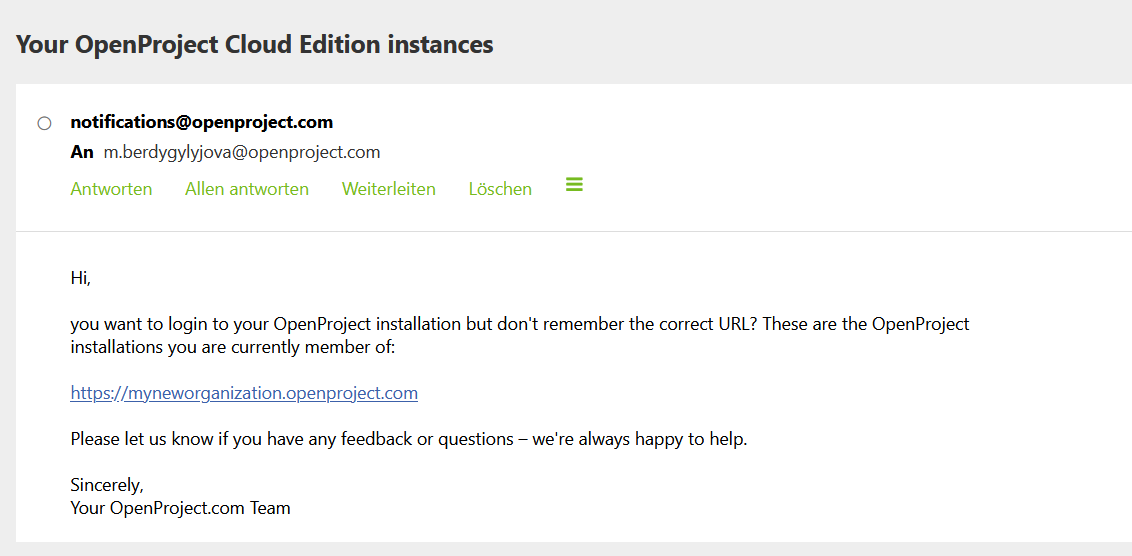
Task: Click the bold "An" recipient label
Action: pyautogui.click(x=81, y=152)
